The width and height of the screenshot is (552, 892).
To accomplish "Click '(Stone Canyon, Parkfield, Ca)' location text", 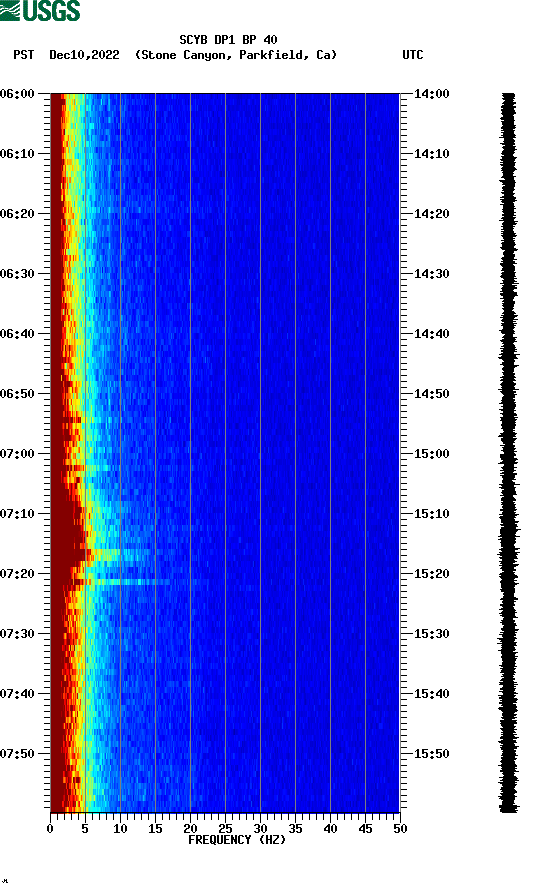I will click(236, 55).
